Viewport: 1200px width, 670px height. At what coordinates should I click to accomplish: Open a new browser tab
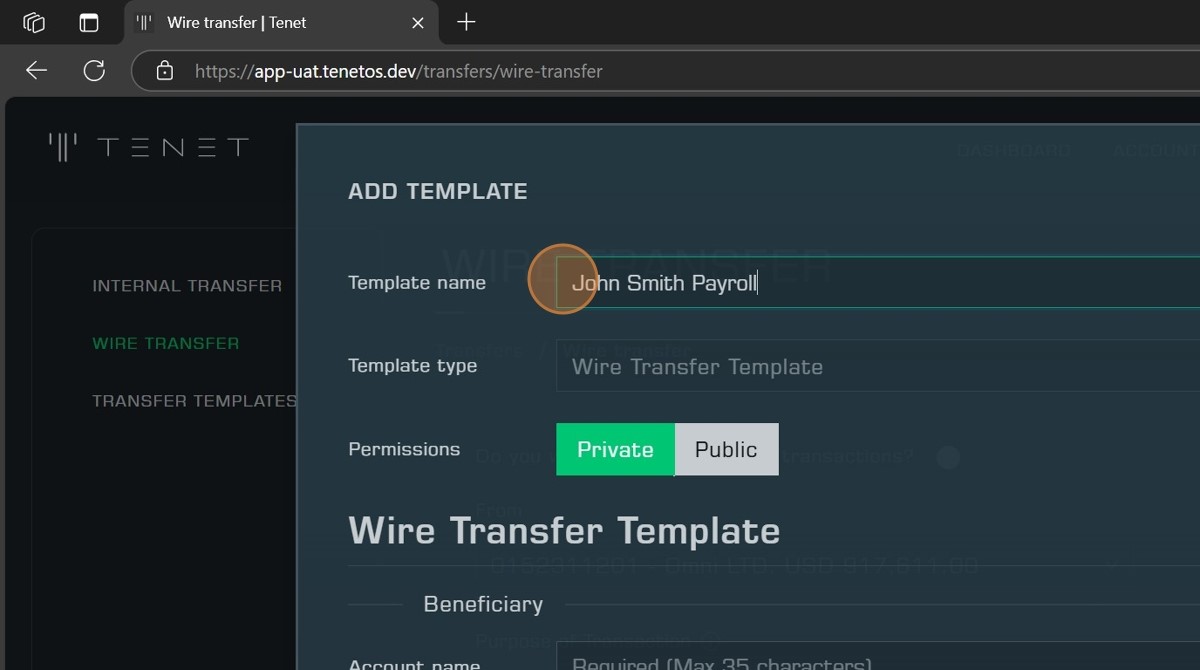[466, 22]
